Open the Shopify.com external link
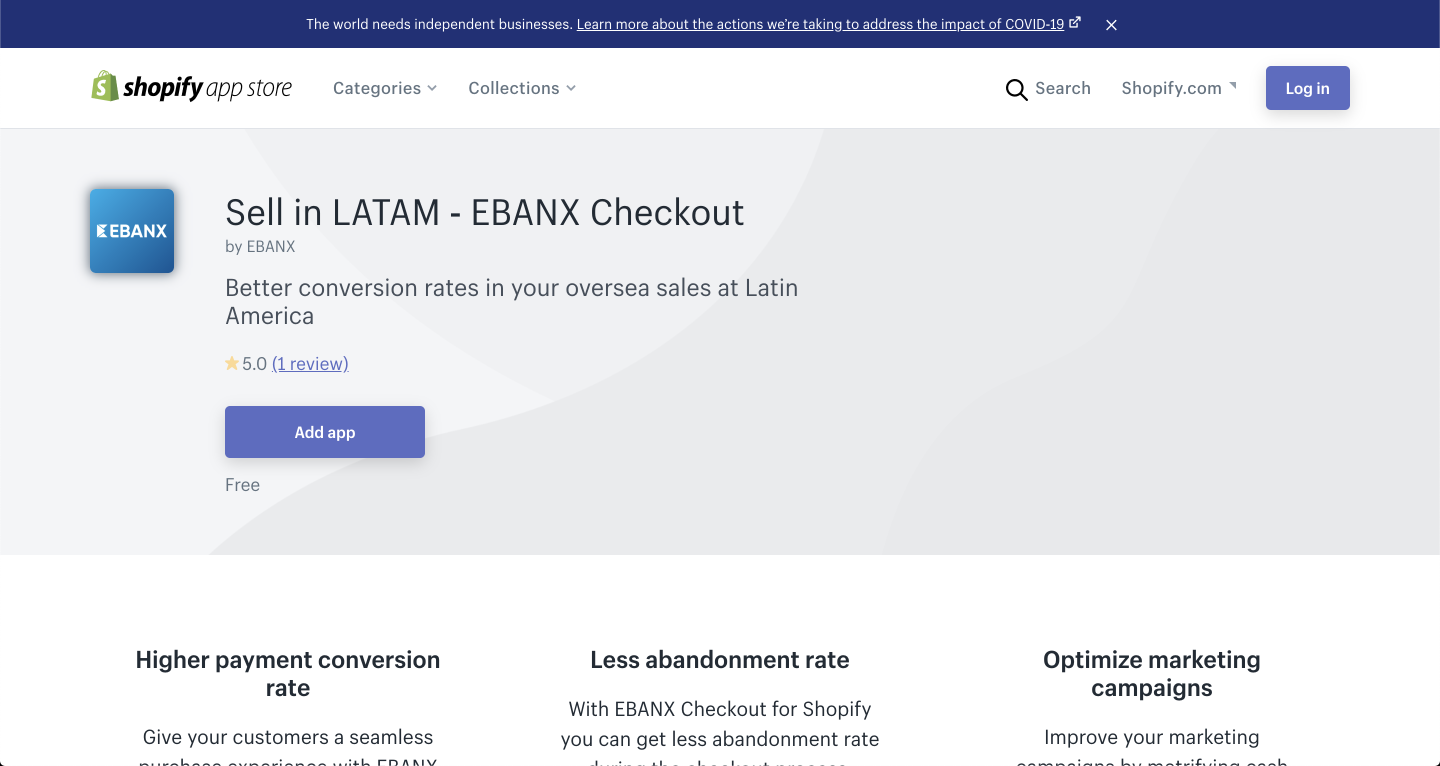1440x766 pixels. pyautogui.click(x=1179, y=88)
